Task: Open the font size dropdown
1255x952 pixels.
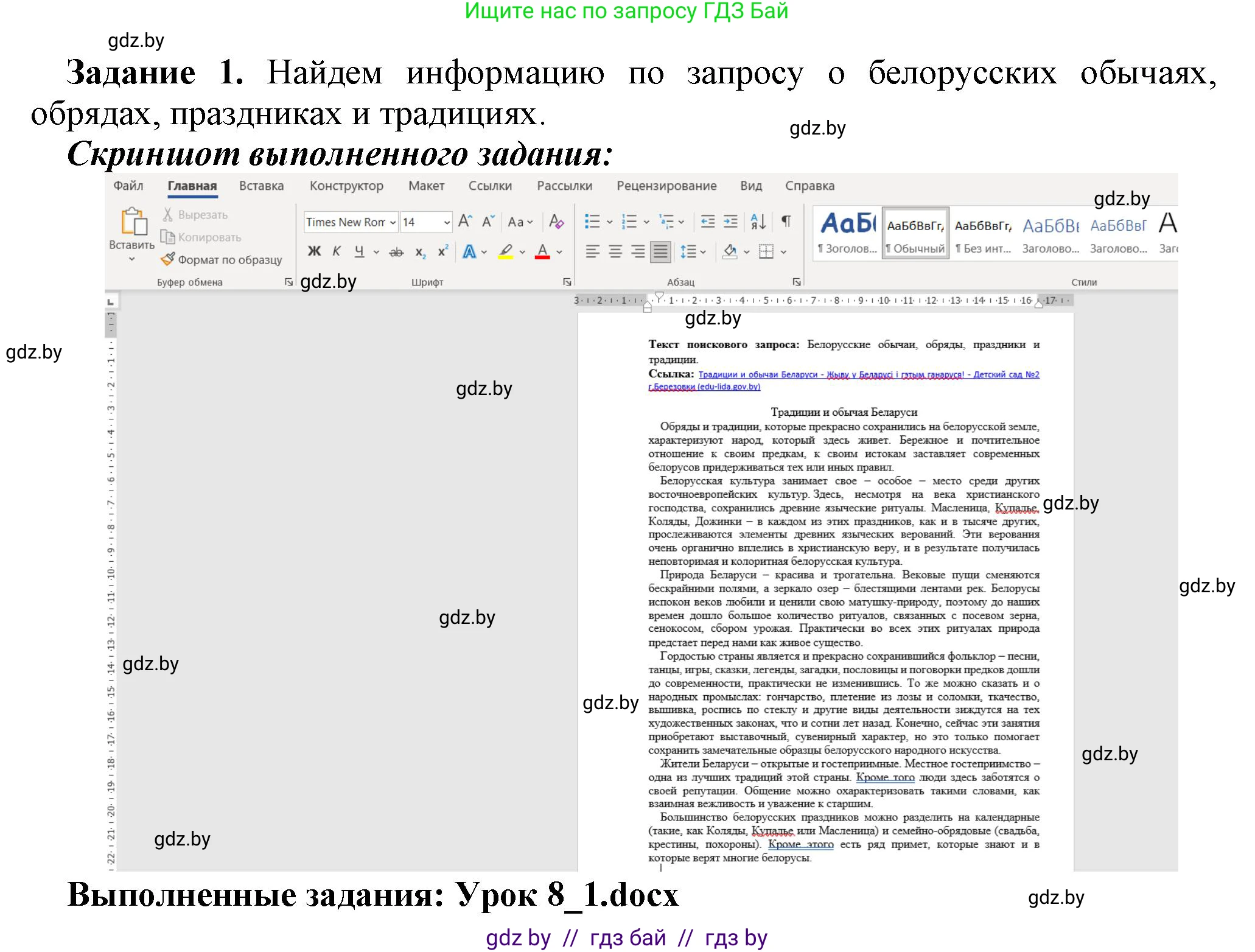Action: pos(447,222)
